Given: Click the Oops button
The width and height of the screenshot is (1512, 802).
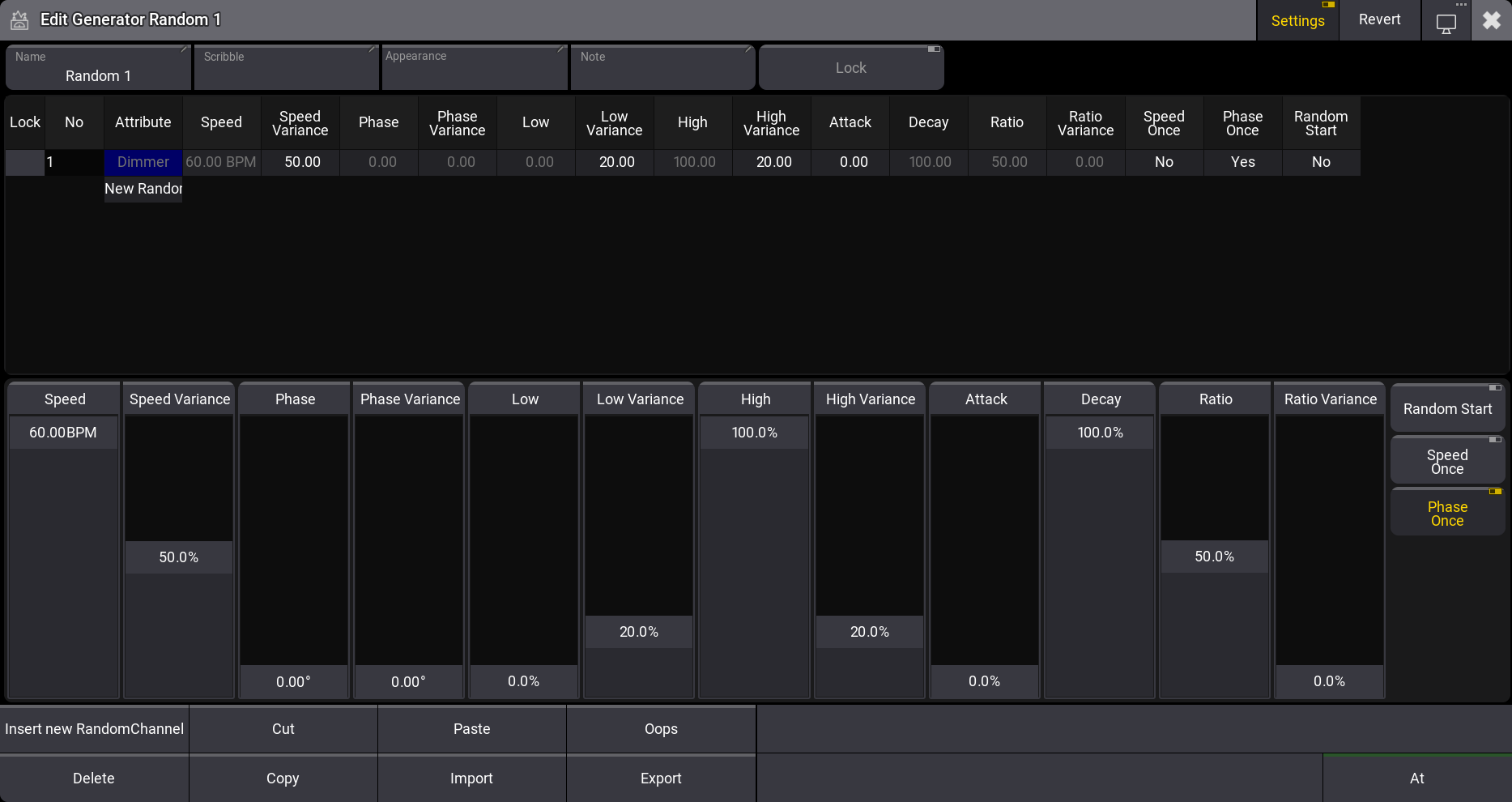Looking at the screenshot, I should tap(661, 729).
